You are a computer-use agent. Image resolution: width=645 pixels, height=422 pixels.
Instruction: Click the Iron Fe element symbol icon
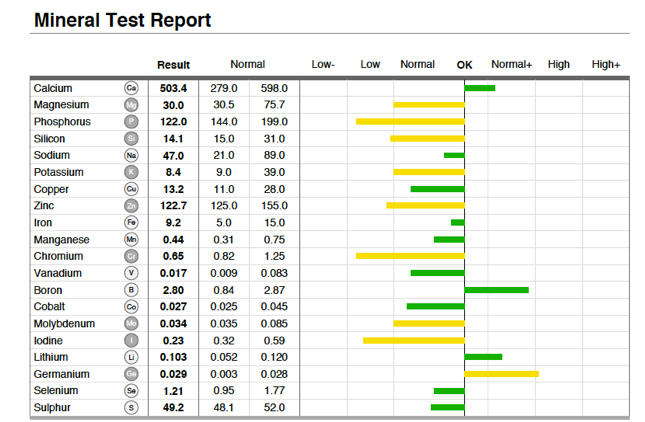[x=131, y=223]
